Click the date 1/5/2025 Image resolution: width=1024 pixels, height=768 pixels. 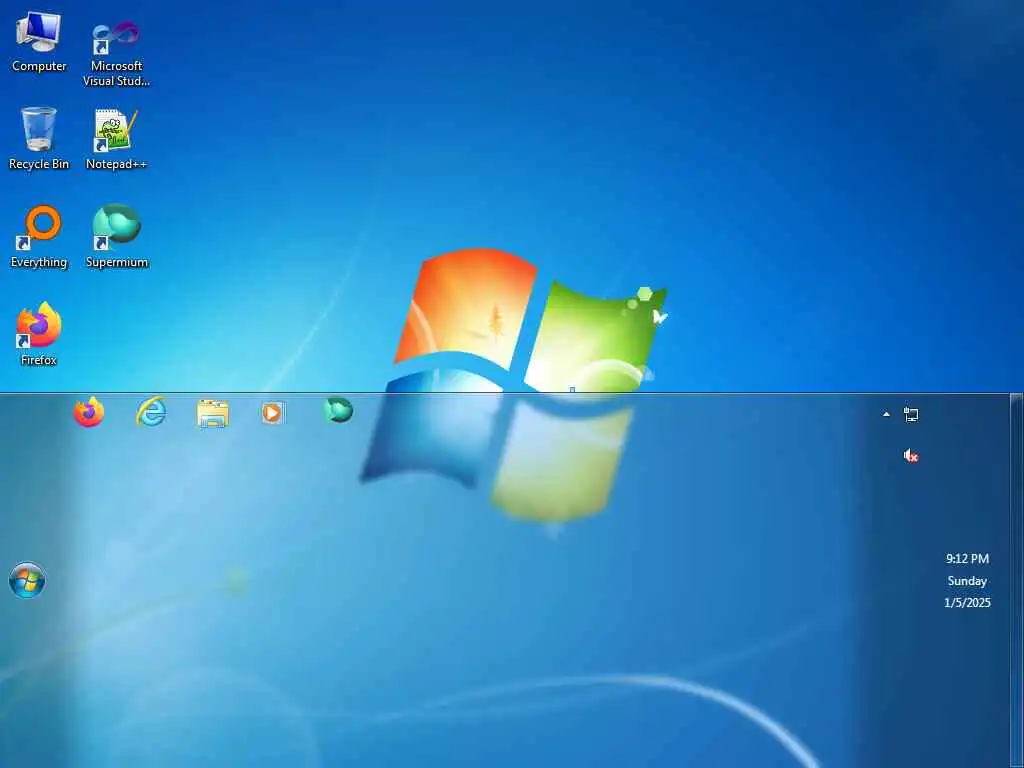point(967,603)
